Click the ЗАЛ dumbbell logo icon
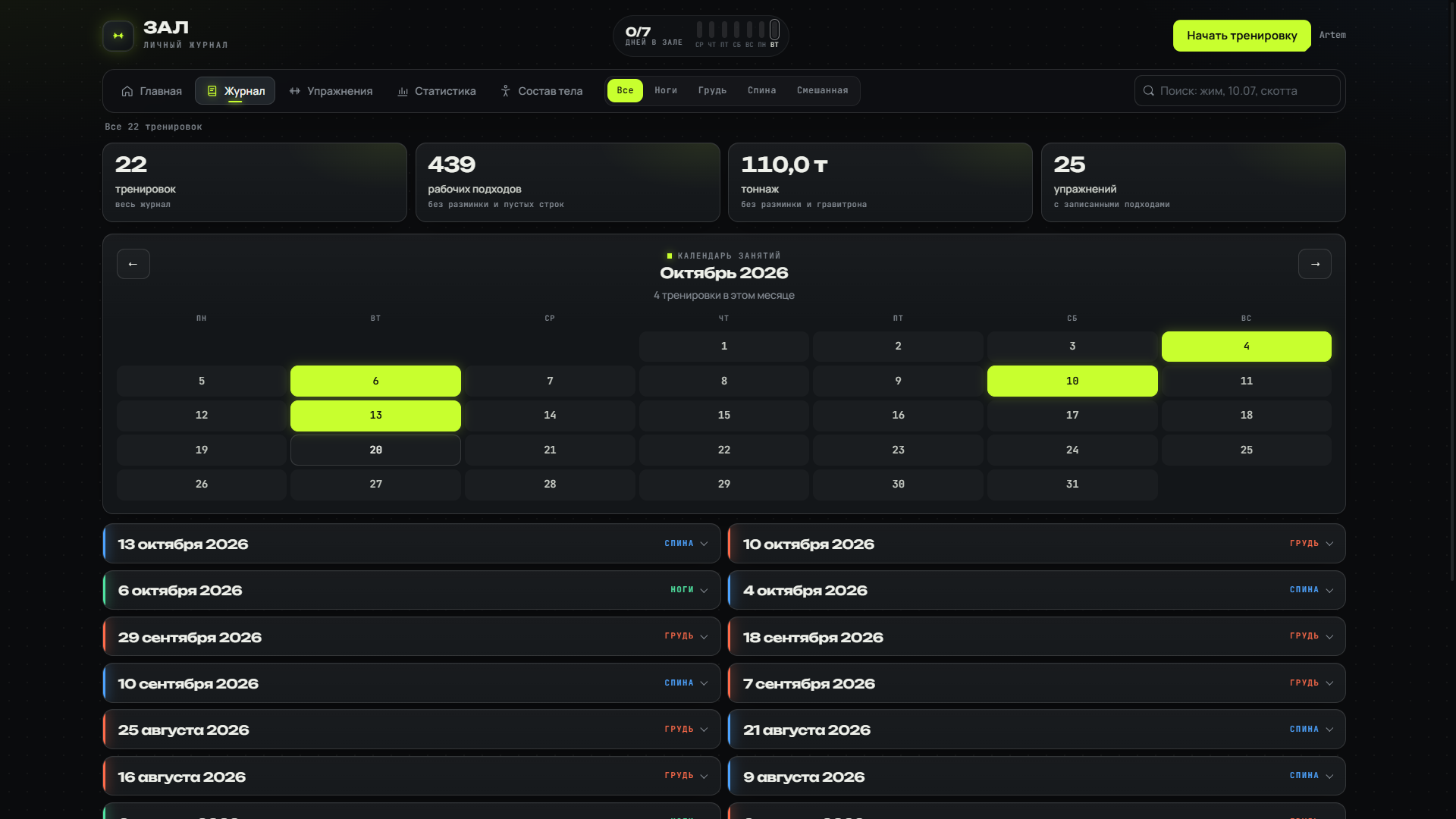The height and width of the screenshot is (819, 1456). tap(118, 36)
